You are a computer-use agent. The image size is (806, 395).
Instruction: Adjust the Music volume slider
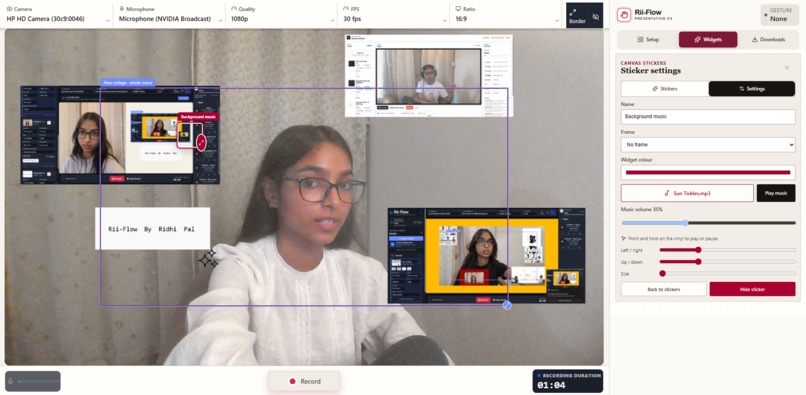coord(708,223)
